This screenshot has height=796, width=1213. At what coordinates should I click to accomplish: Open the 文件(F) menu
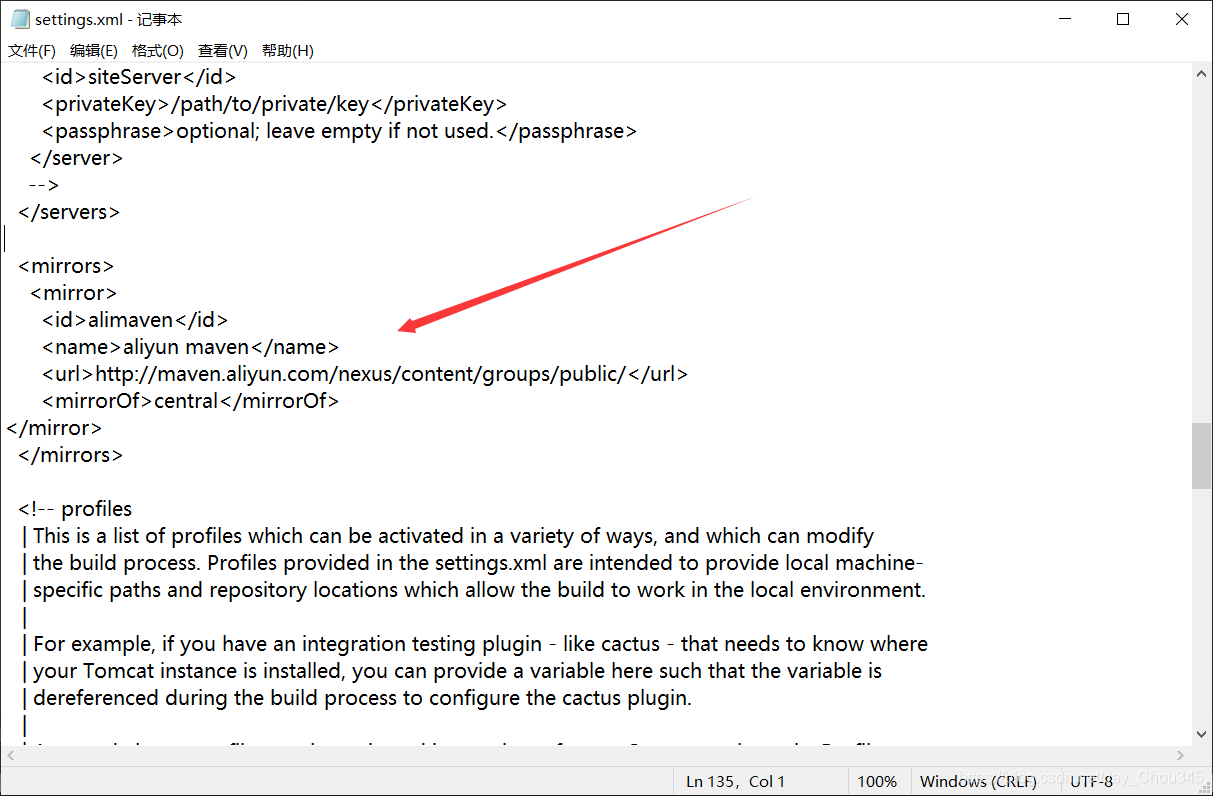(x=32, y=50)
